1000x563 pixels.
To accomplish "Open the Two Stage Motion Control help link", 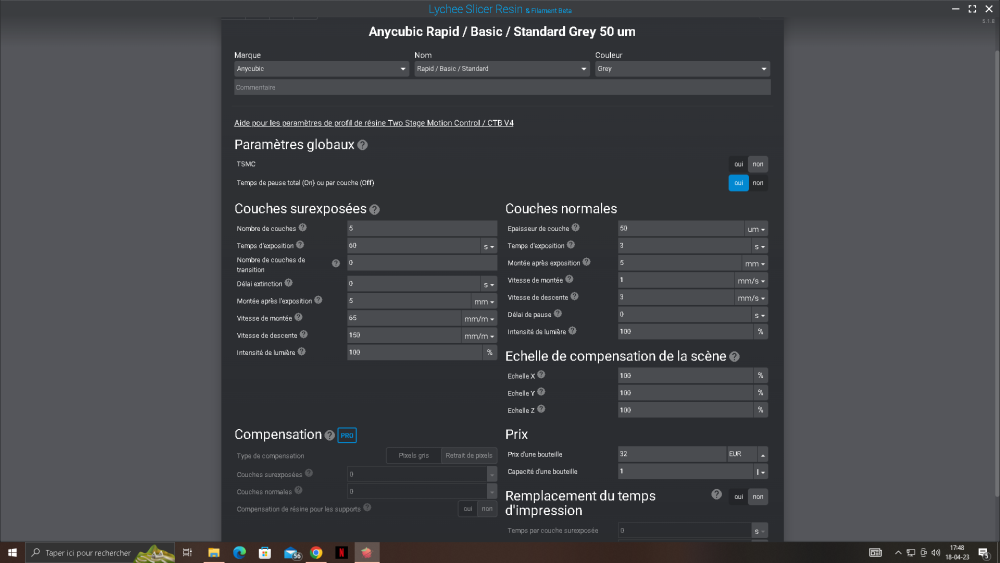I will point(374,123).
